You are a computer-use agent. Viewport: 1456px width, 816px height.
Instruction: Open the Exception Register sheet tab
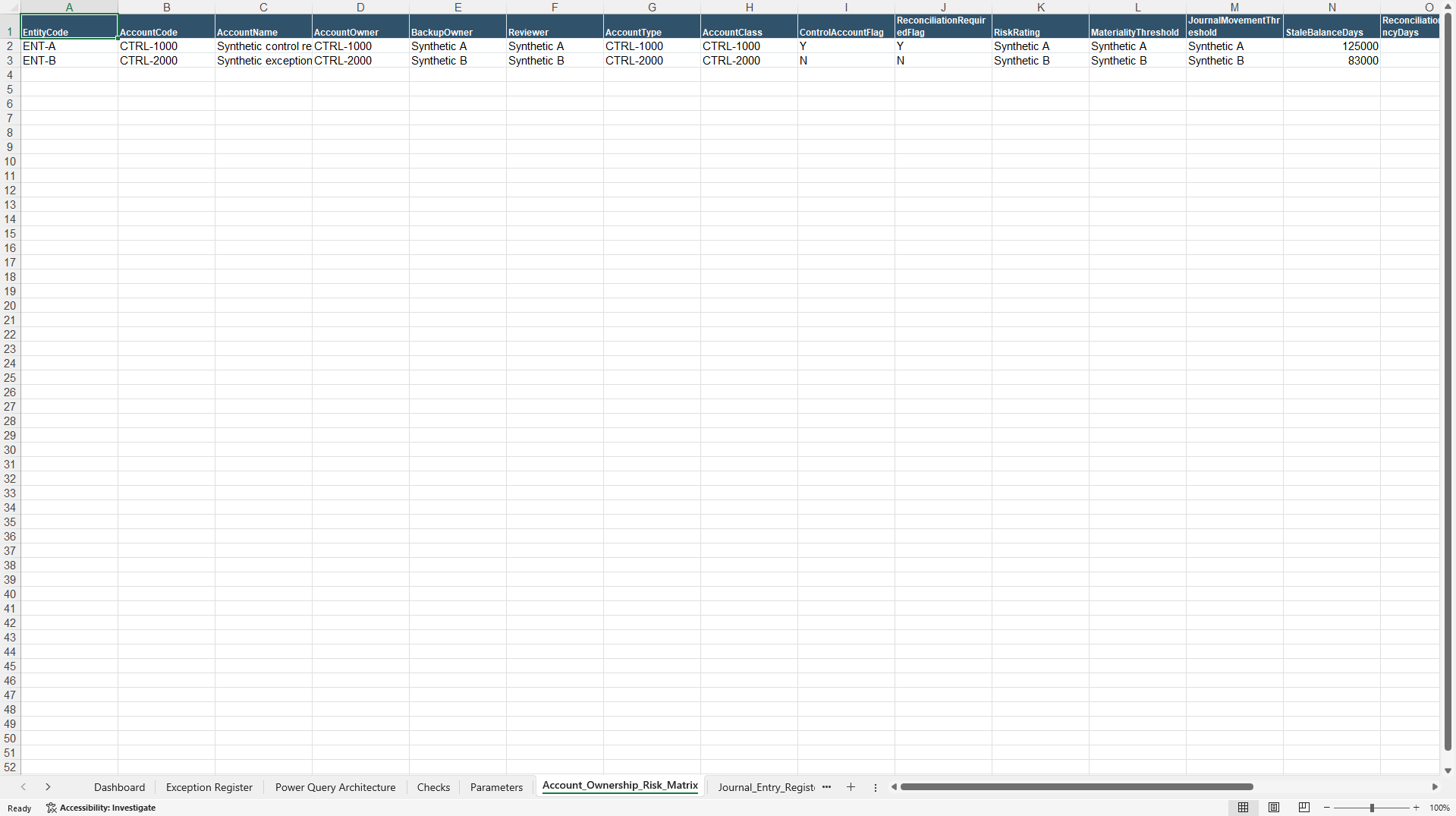point(209,787)
